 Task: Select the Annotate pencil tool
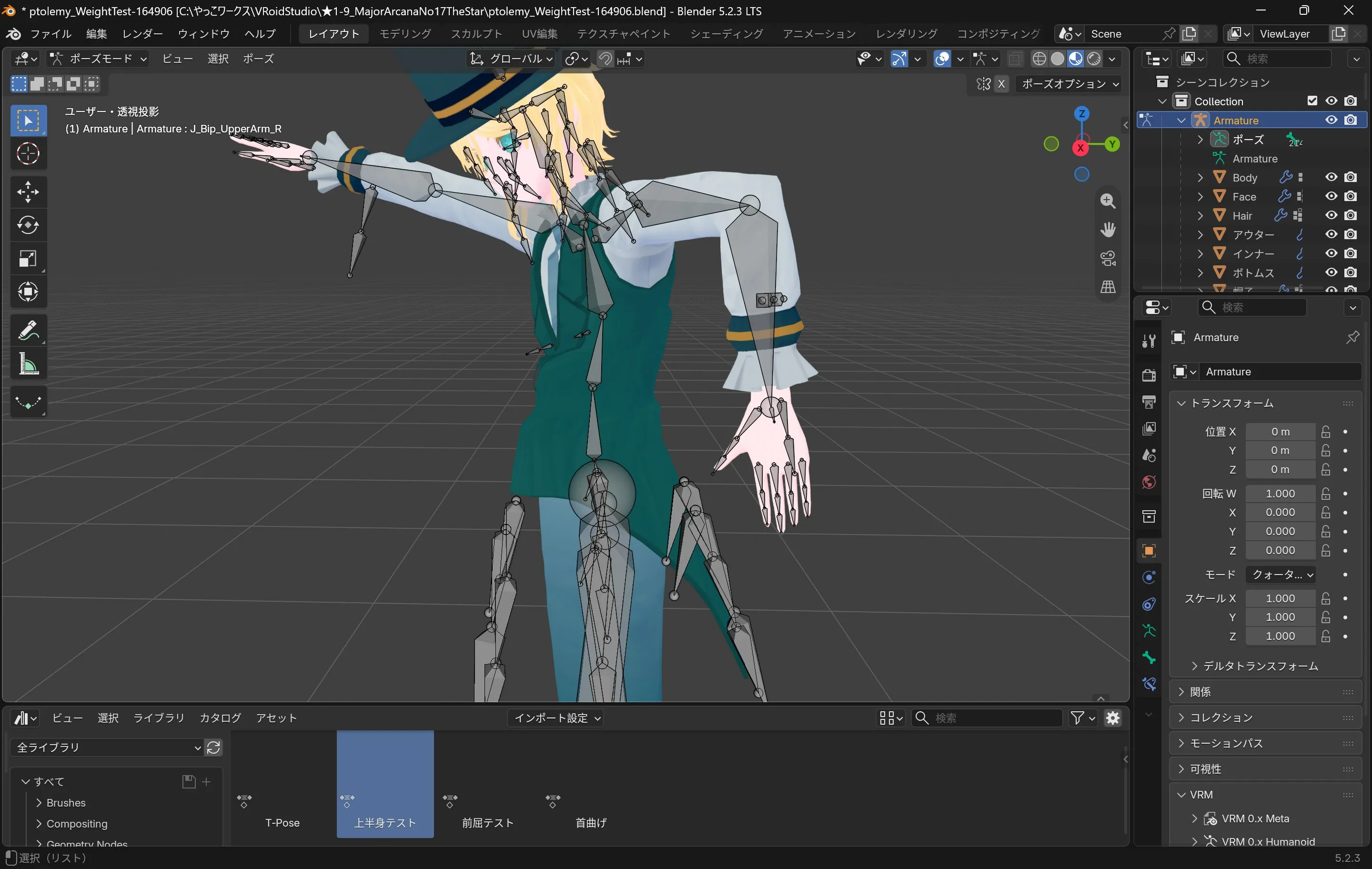28,331
